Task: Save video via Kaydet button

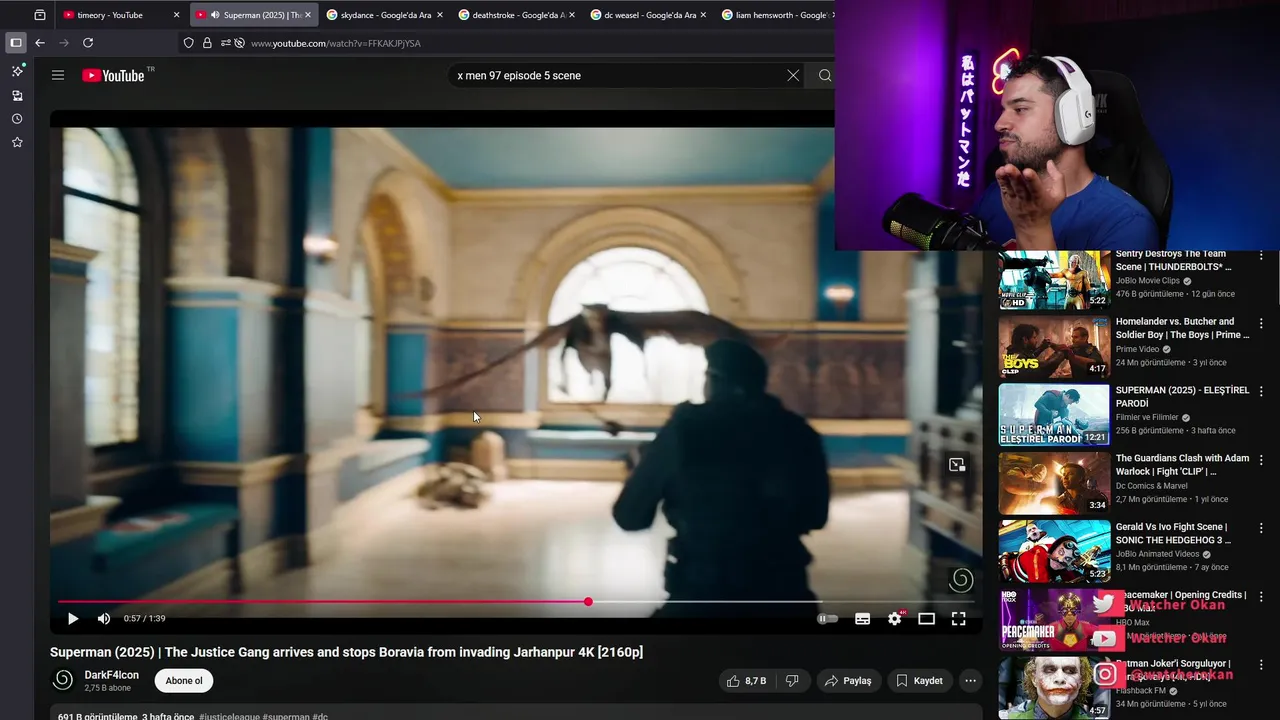Action: (x=919, y=681)
